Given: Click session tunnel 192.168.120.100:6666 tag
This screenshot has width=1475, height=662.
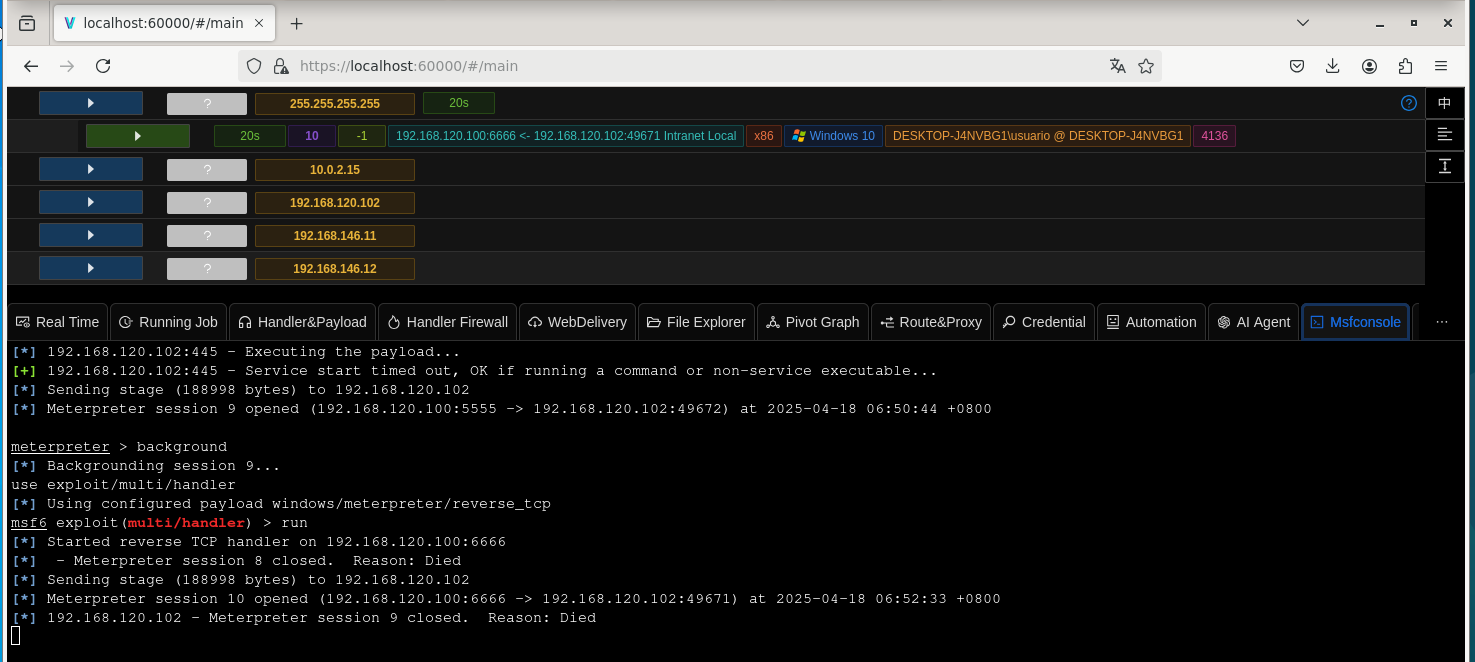Looking at the screenshot, I should [x=566, y=136].
